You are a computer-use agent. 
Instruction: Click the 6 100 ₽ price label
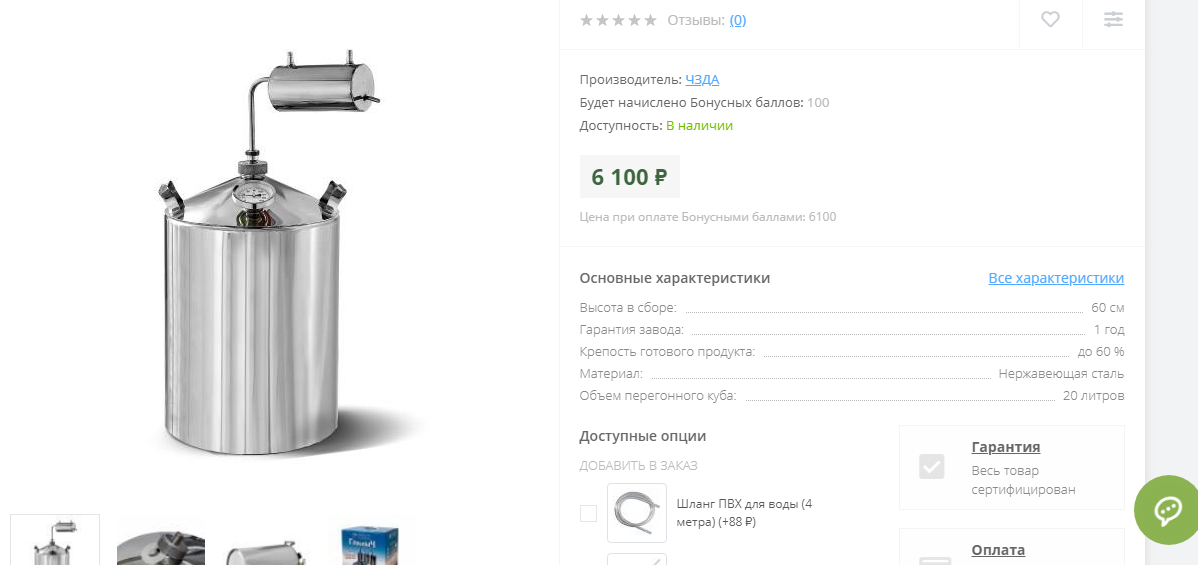pyautogui.click(x=630, y=177)
